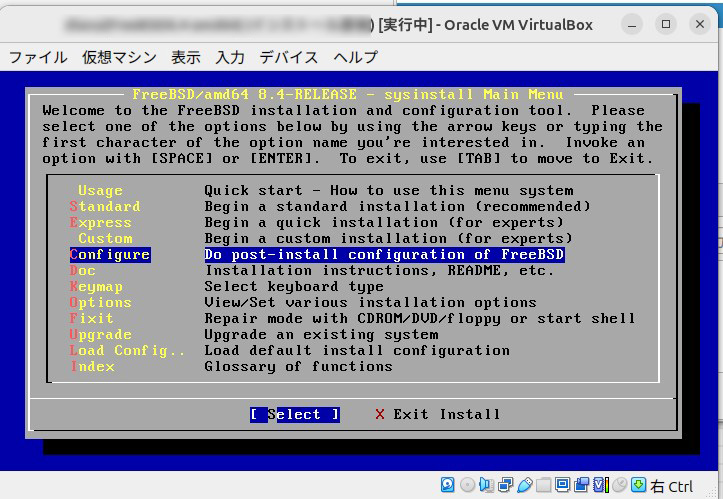Click the mouse integration status icon
Image resolution: width=723 pixels, height=499 pixels.
[x=620, y=485]
